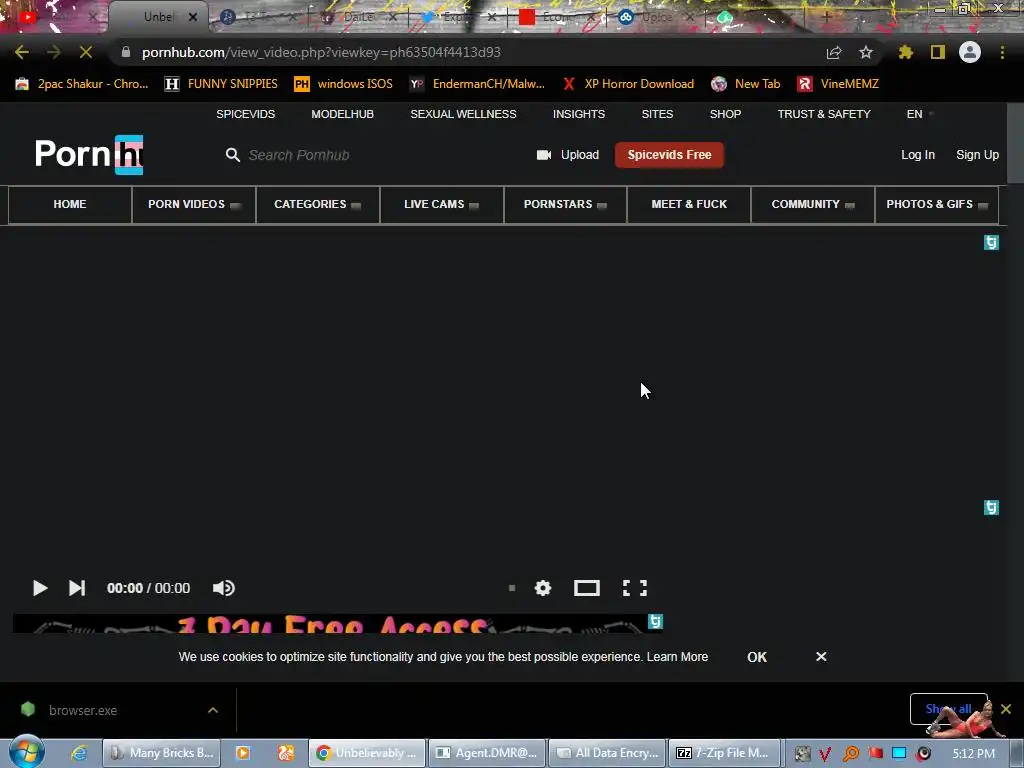Click the Spicevids Free button
This screenshot has height=768, width=1024.
(669, 155)
